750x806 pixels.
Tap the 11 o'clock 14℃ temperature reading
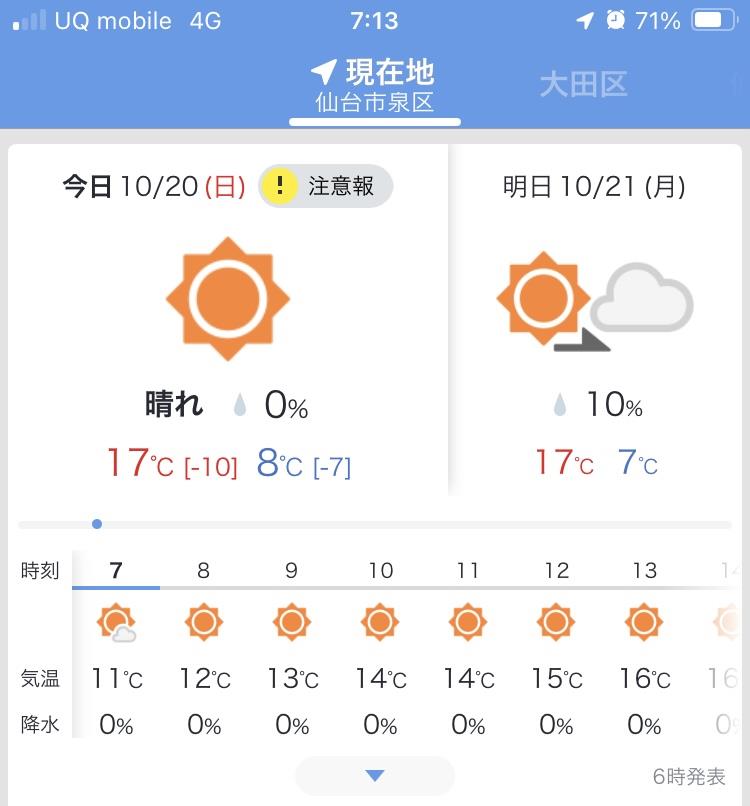point(468,679)
